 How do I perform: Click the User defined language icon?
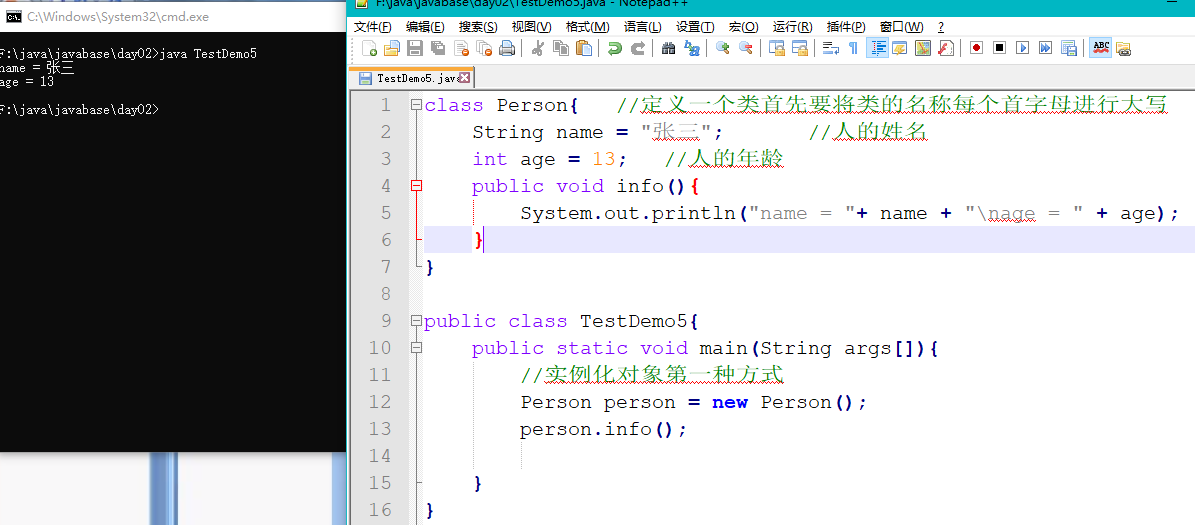pos(900,49)
